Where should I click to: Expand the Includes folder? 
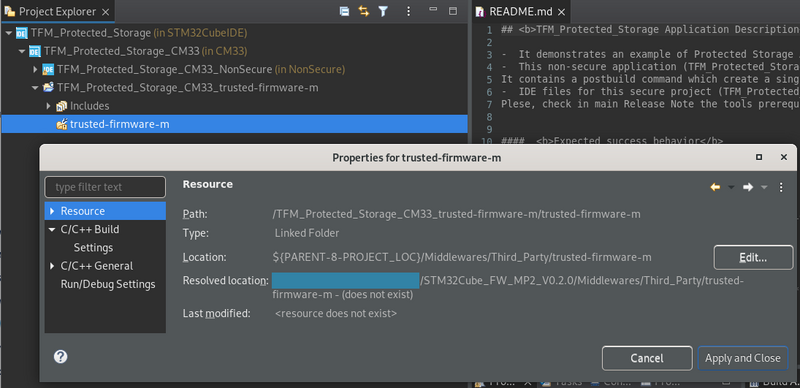(48, 106)
